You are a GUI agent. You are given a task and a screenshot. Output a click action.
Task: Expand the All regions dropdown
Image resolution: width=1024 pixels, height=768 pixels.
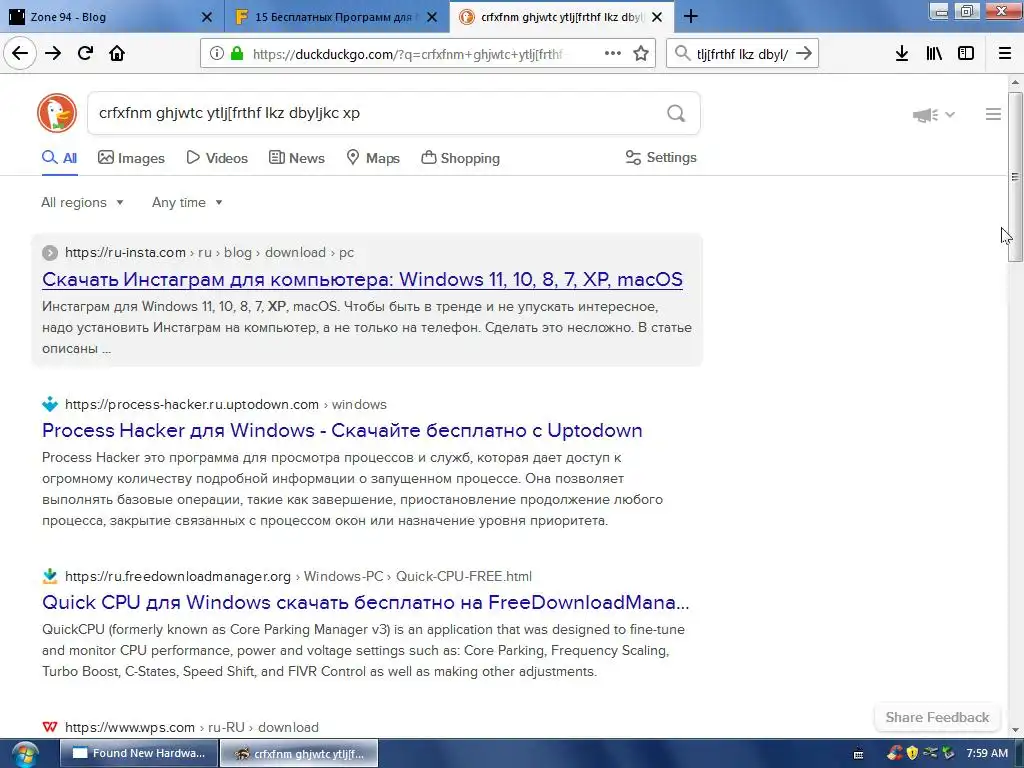click(x=82, y=202)
